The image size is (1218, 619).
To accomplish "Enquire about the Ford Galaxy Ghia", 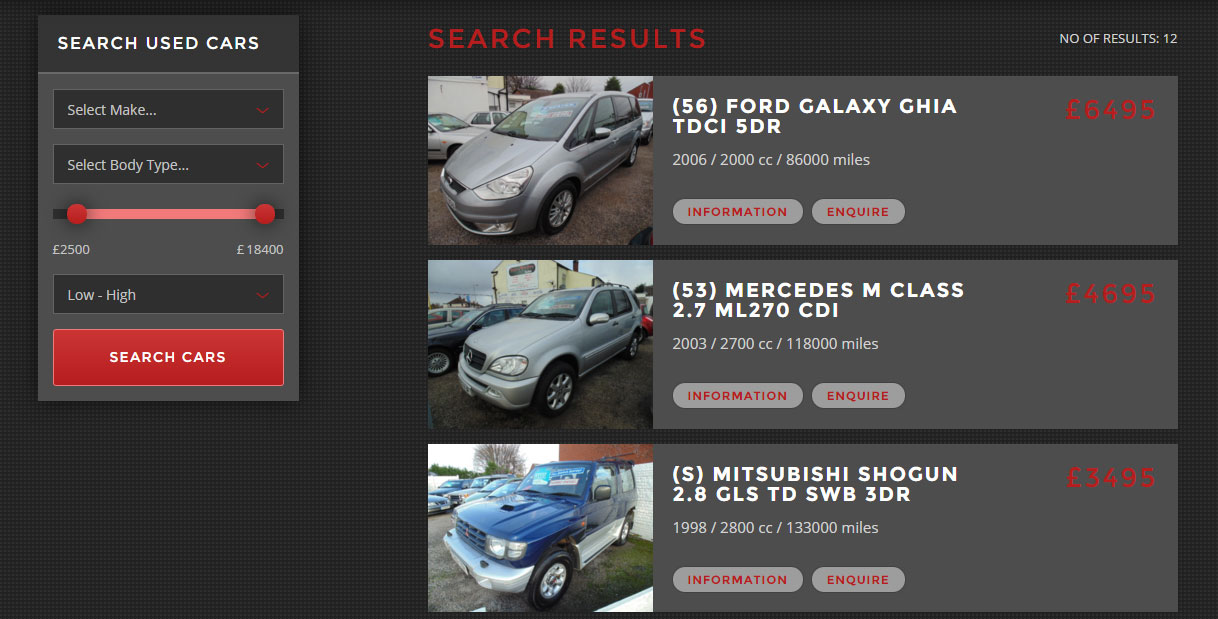I will tap(858, 211).
